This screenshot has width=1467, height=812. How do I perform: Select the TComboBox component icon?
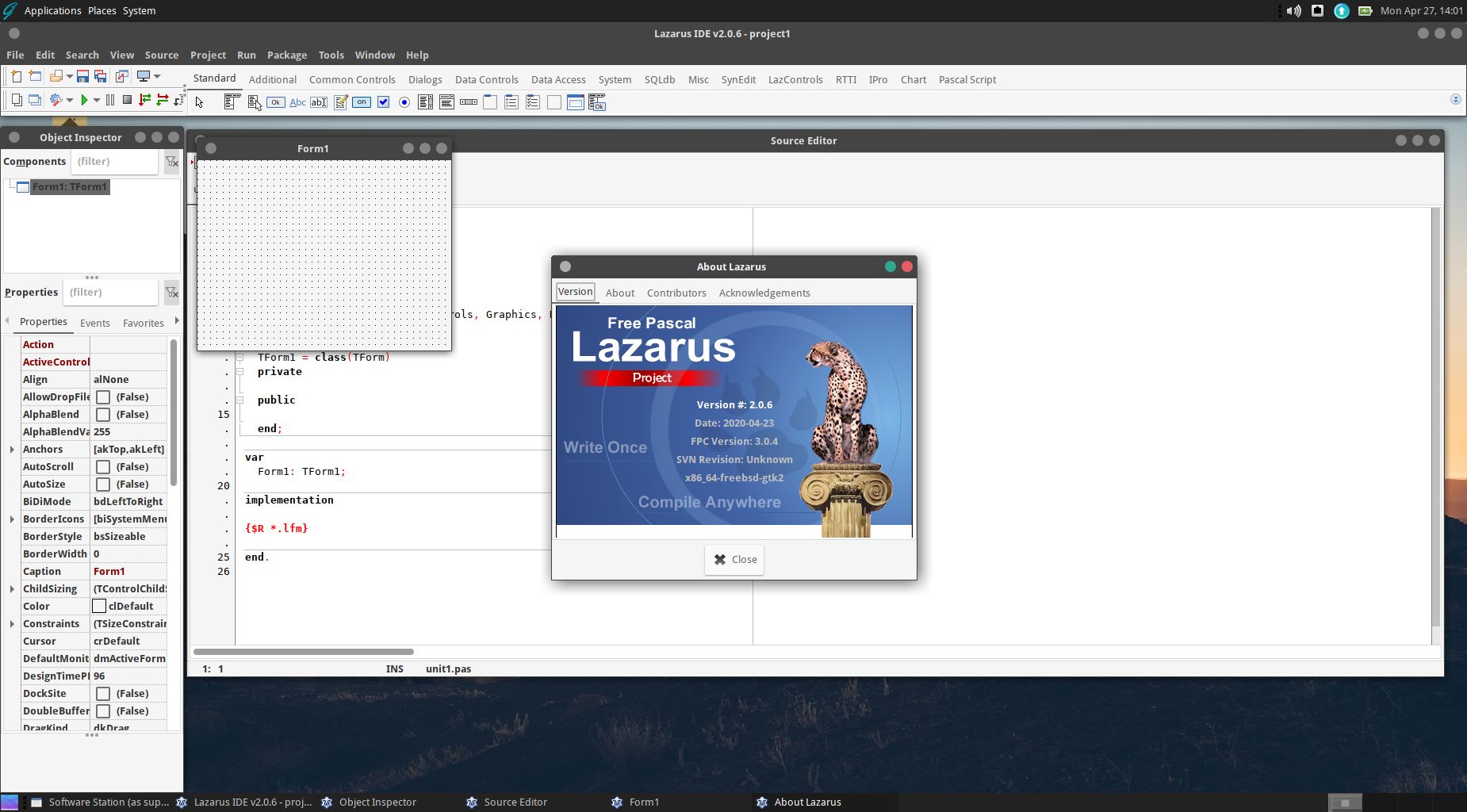click(x=447, y=102)
